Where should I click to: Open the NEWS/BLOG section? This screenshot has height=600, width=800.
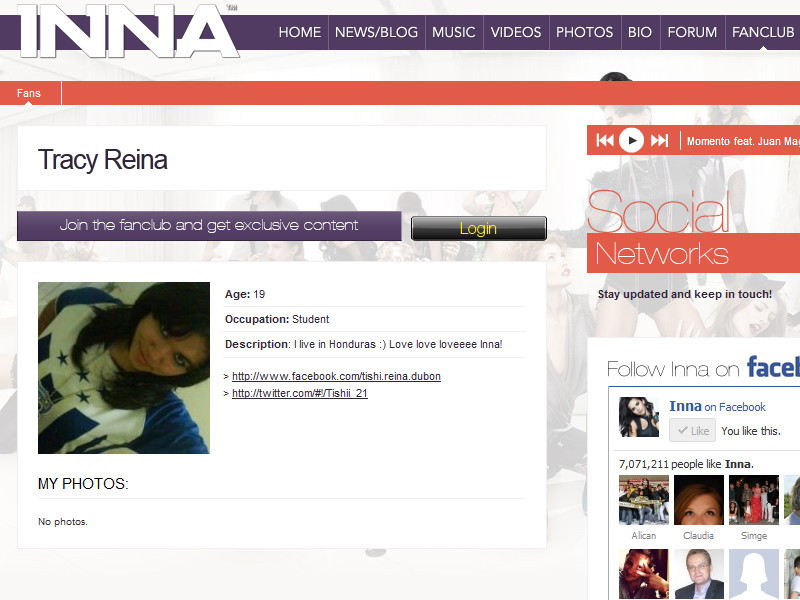pyautogui.click(x=376, y=32)
